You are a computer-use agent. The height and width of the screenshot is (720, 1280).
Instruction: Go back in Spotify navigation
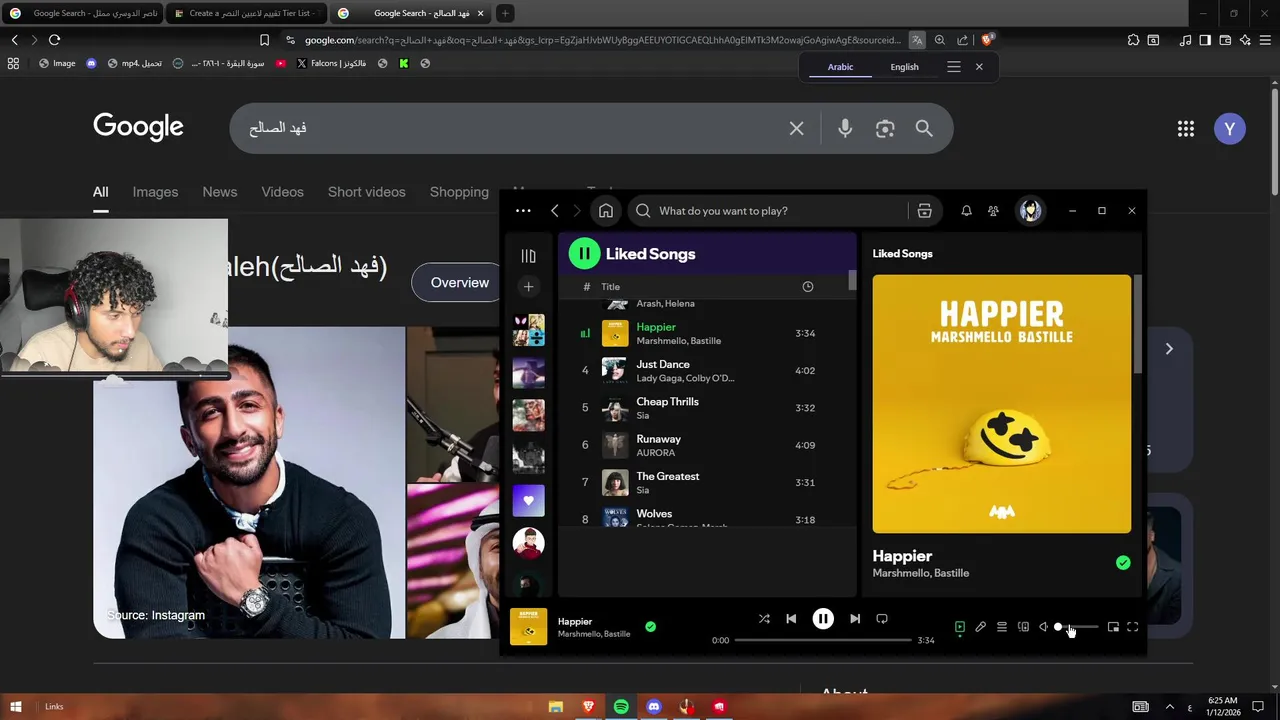555,211
